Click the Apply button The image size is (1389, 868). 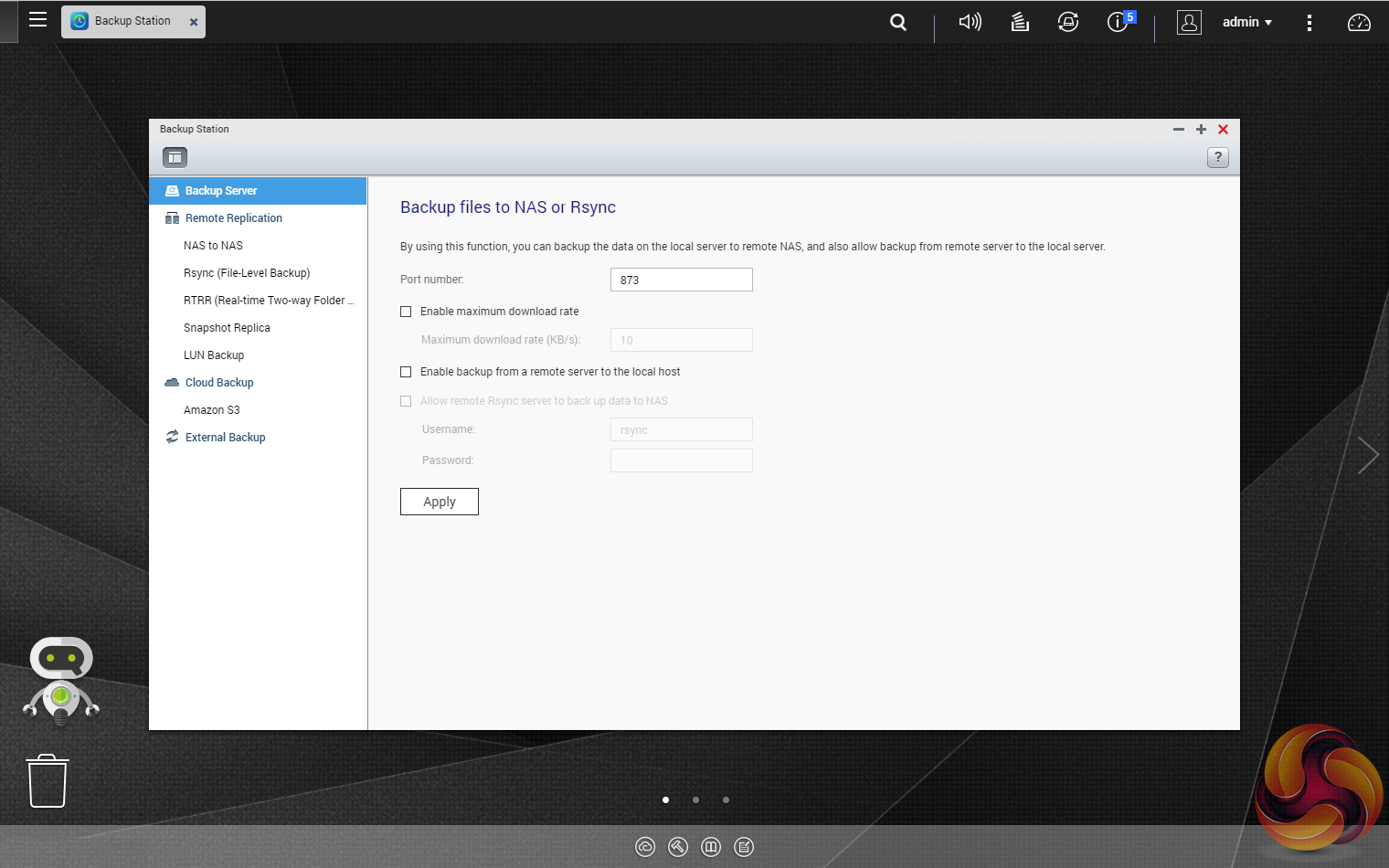tap(439, 502)
